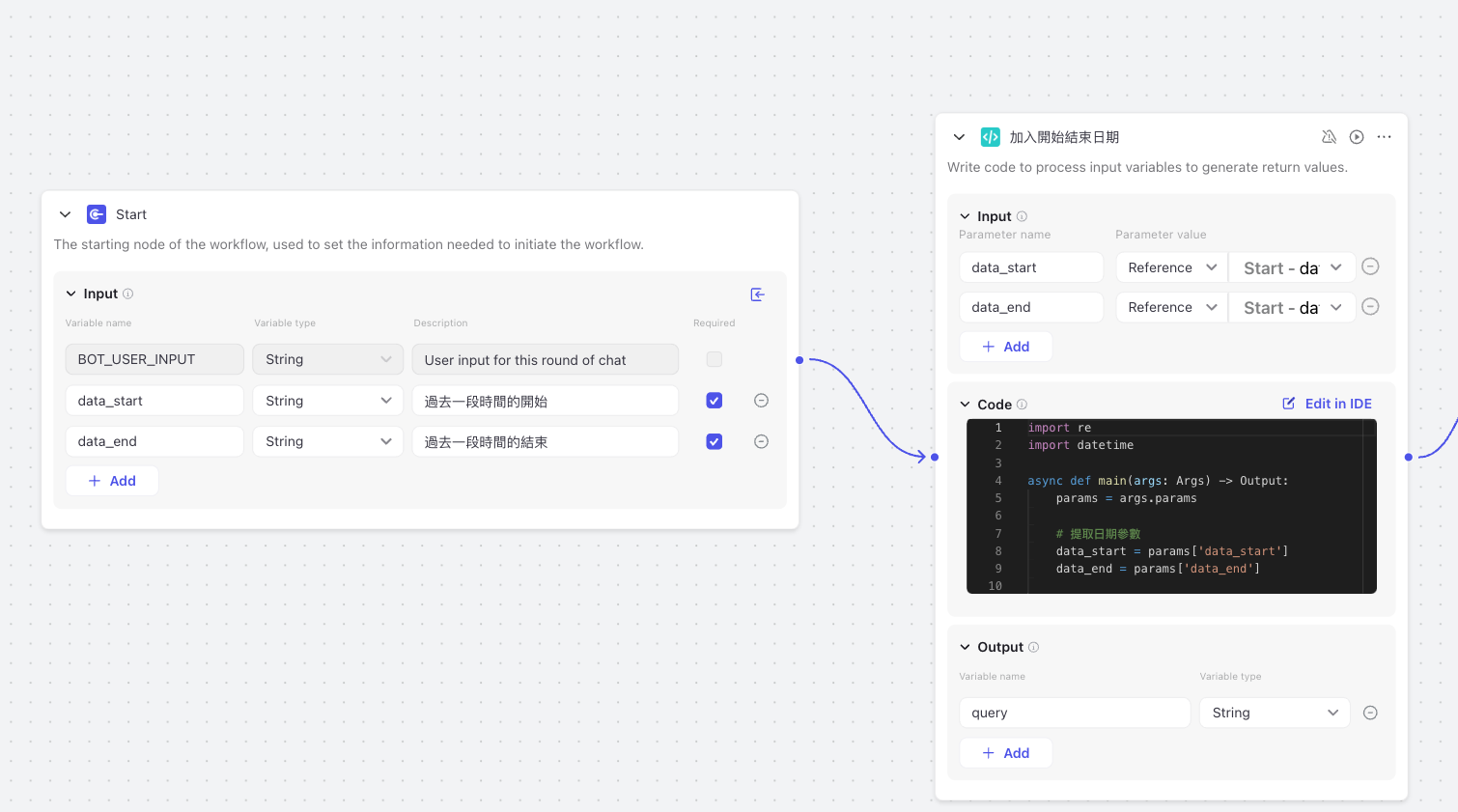Click the disabled notification bell icon on code node
This screenshot has width=1458, height=812.
tap(1329, 137)
